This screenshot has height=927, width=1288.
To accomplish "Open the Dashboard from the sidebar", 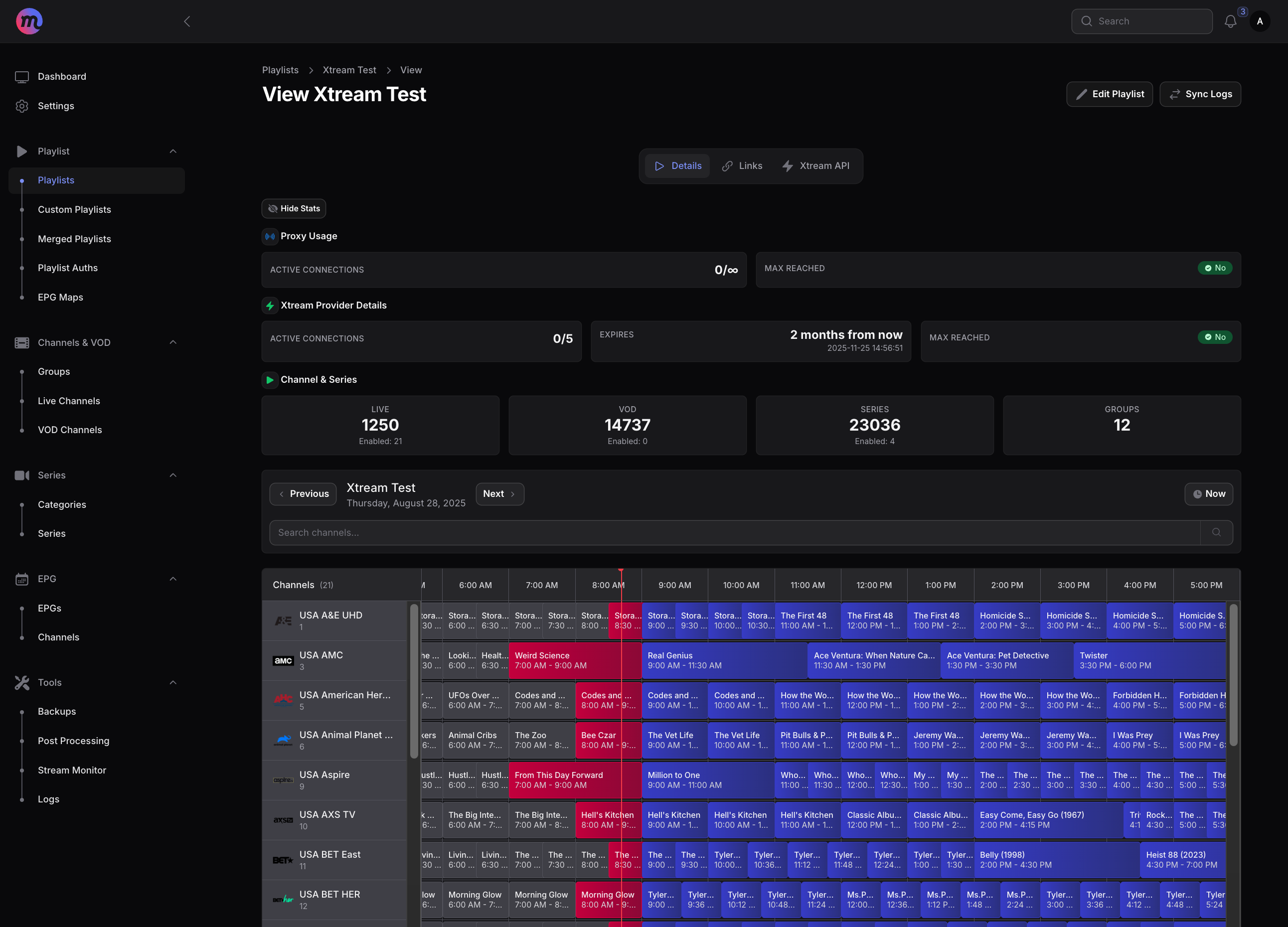I will click(x=61, y=76).
